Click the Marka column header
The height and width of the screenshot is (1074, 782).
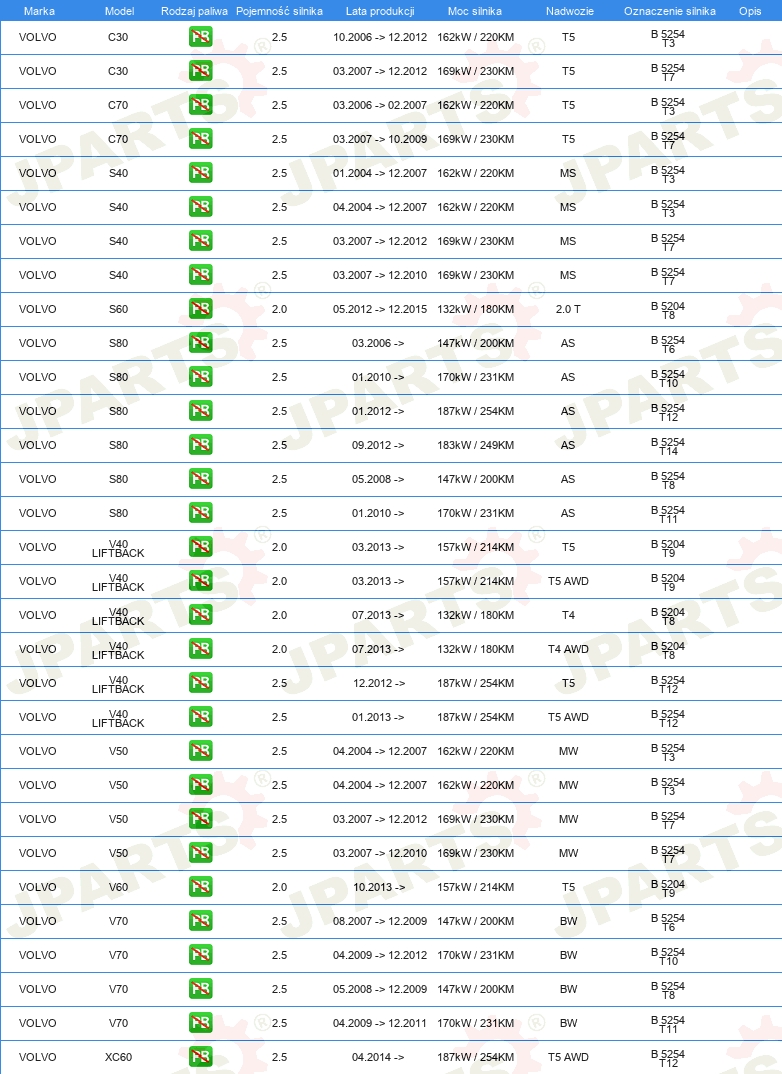tap(39, 11)
